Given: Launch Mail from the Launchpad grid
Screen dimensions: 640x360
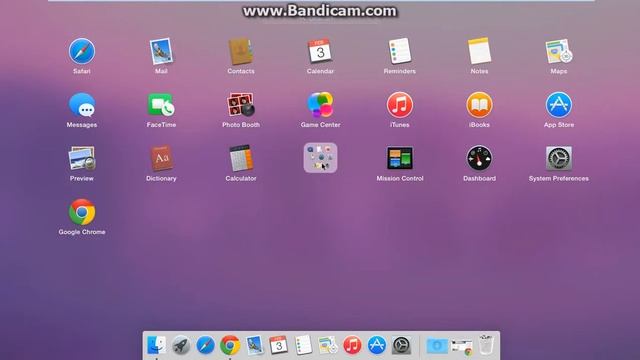Looking at the screenshot, I should coord(161,51).
